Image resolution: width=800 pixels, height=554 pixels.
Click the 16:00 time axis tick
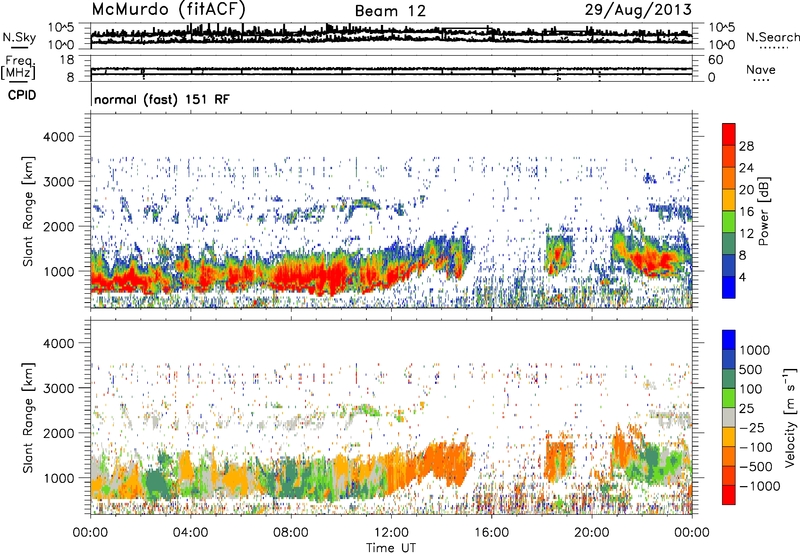pyautogui.click(x=491, y=532)
